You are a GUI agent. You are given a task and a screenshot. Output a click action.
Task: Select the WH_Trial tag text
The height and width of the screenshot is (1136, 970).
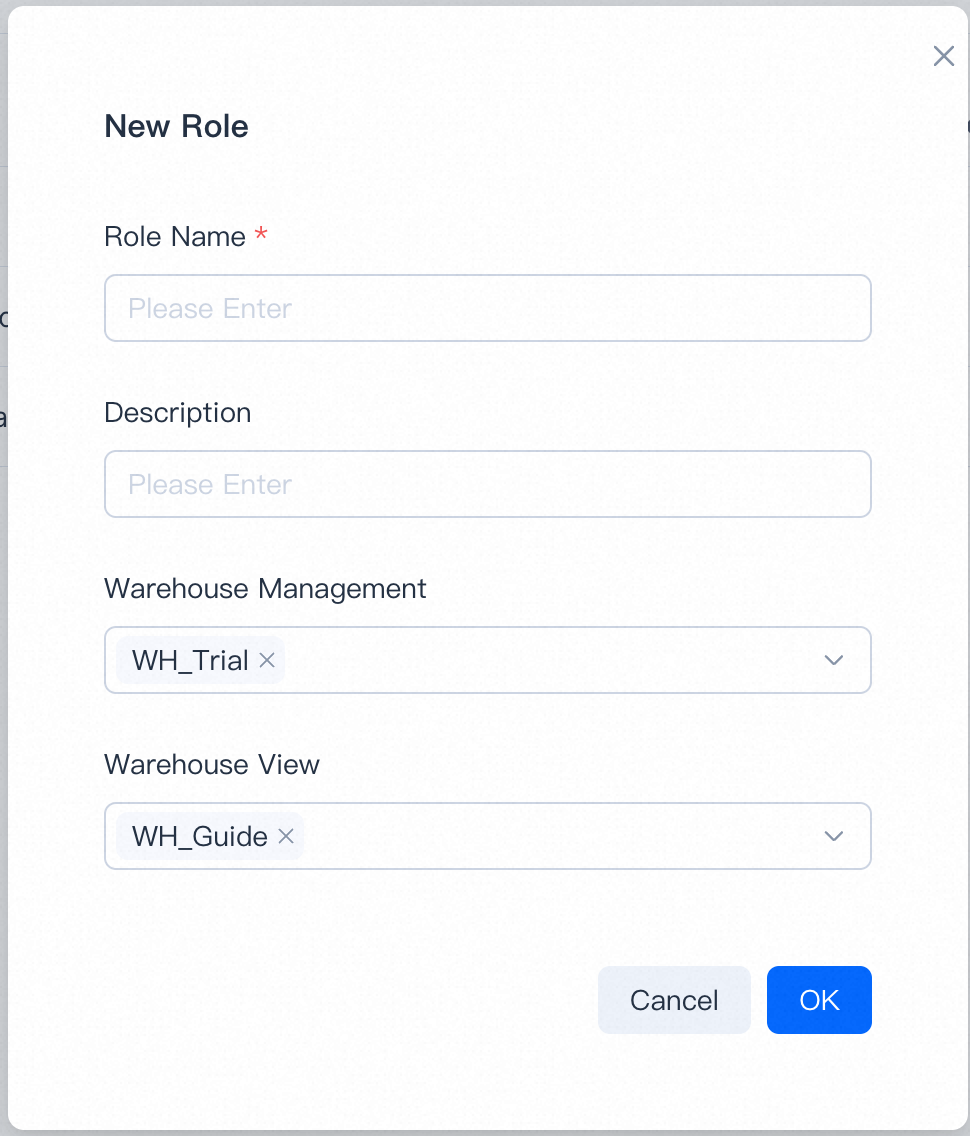click(190, 660)
